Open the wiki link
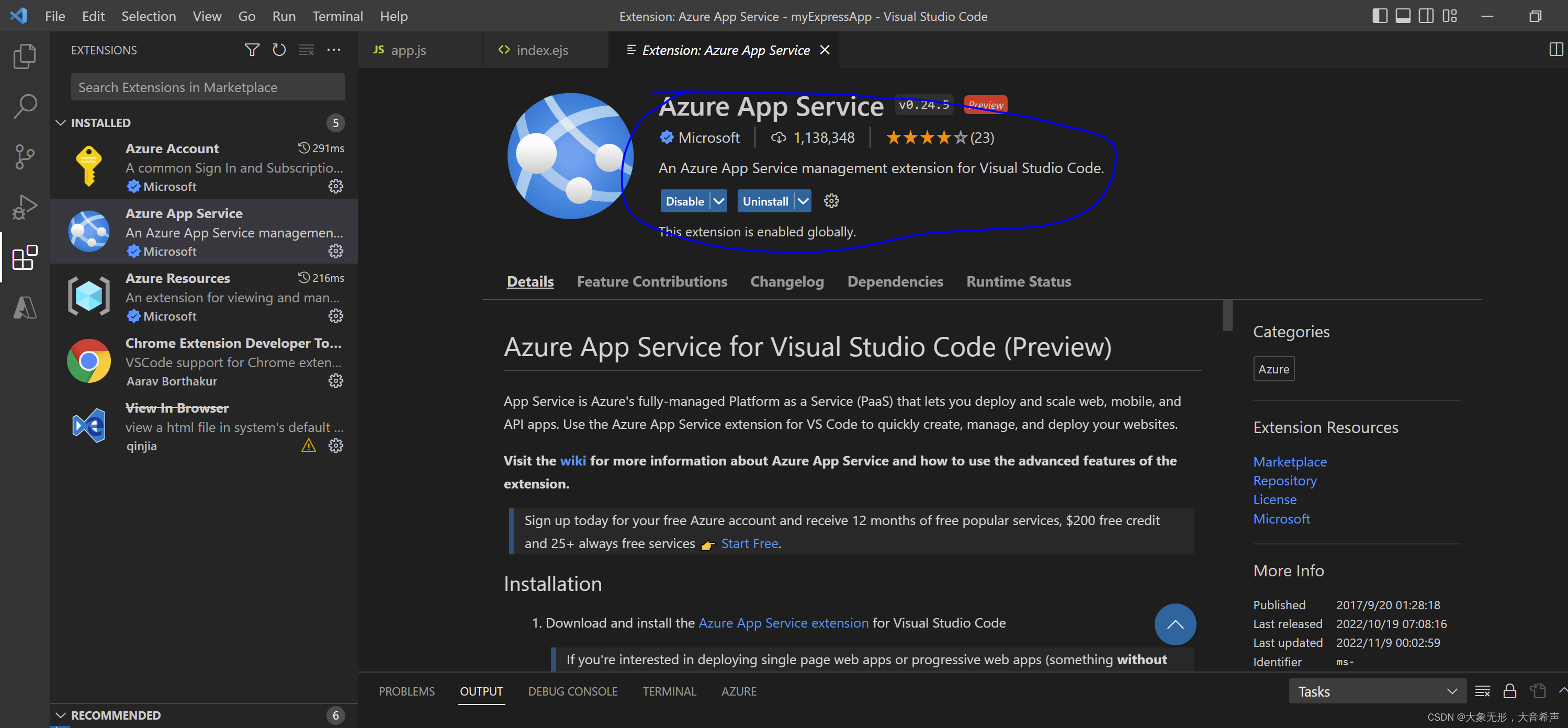The height and width of the screenshot is (728, 1568). [573, 461]
